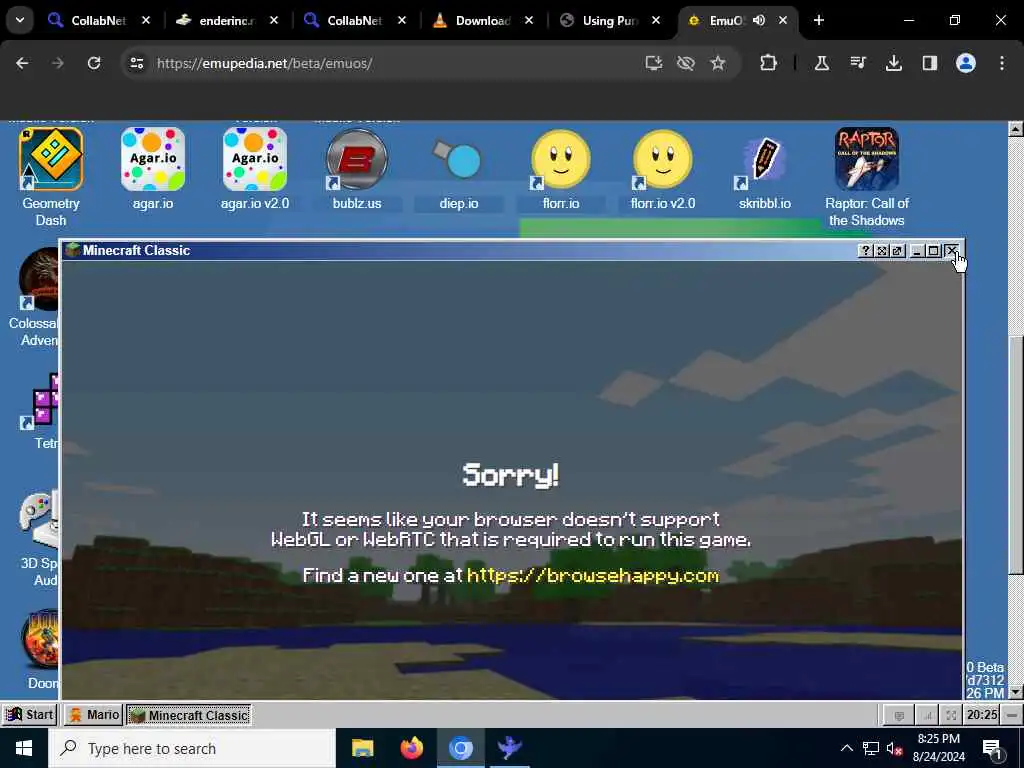Bookmark this page with the star
The width and height of the screenshot is (1024, 768).
coord(718,63)
